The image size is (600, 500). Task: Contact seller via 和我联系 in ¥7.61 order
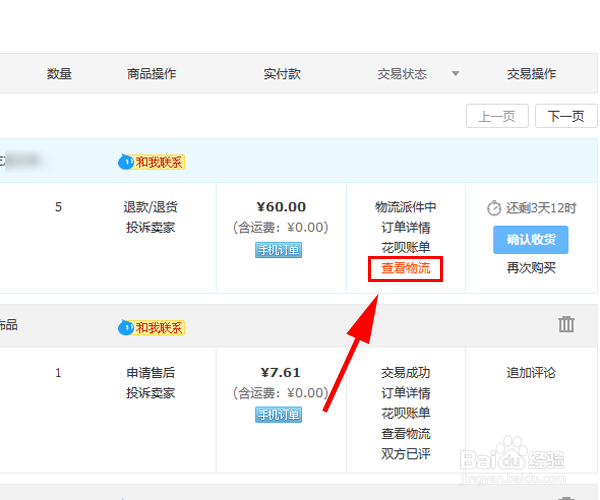152,328
